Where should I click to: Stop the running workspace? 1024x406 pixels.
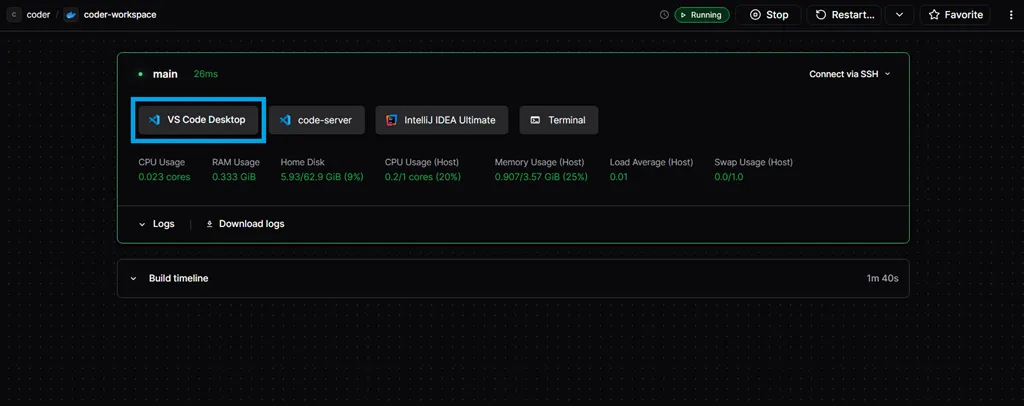(x=768, y=14)
